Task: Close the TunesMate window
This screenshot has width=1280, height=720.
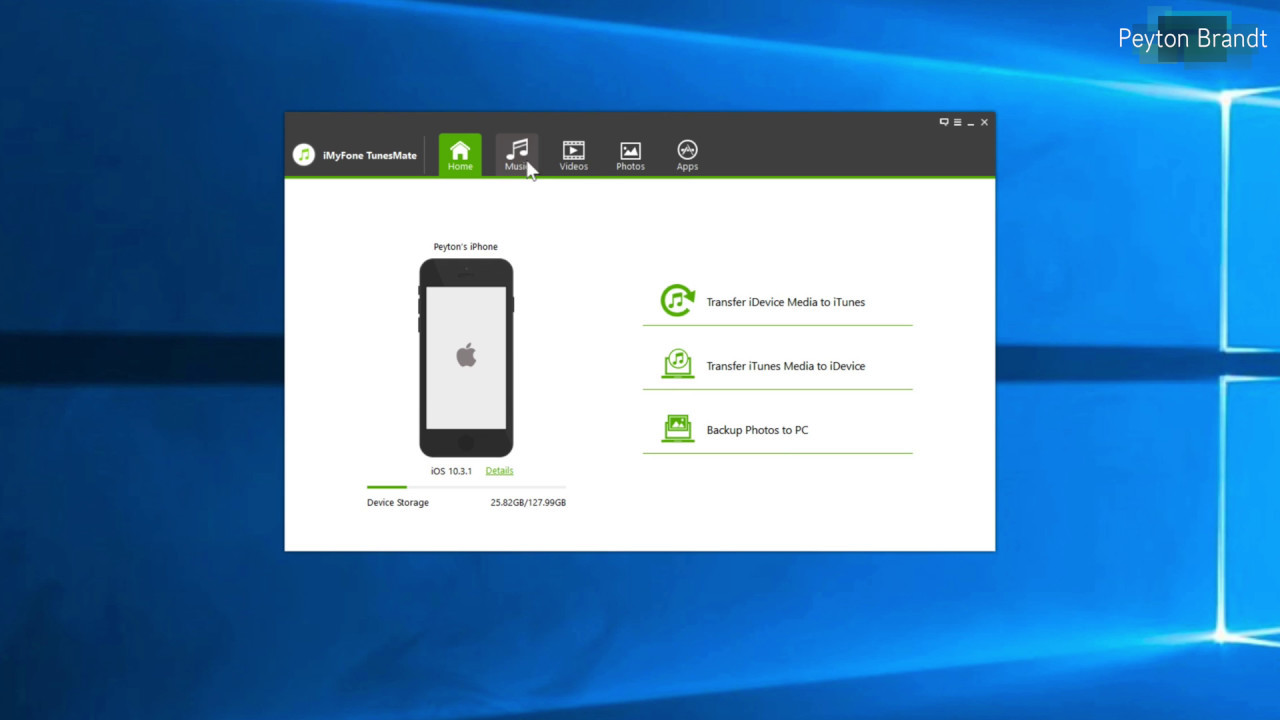Action: tap(985, 122)
